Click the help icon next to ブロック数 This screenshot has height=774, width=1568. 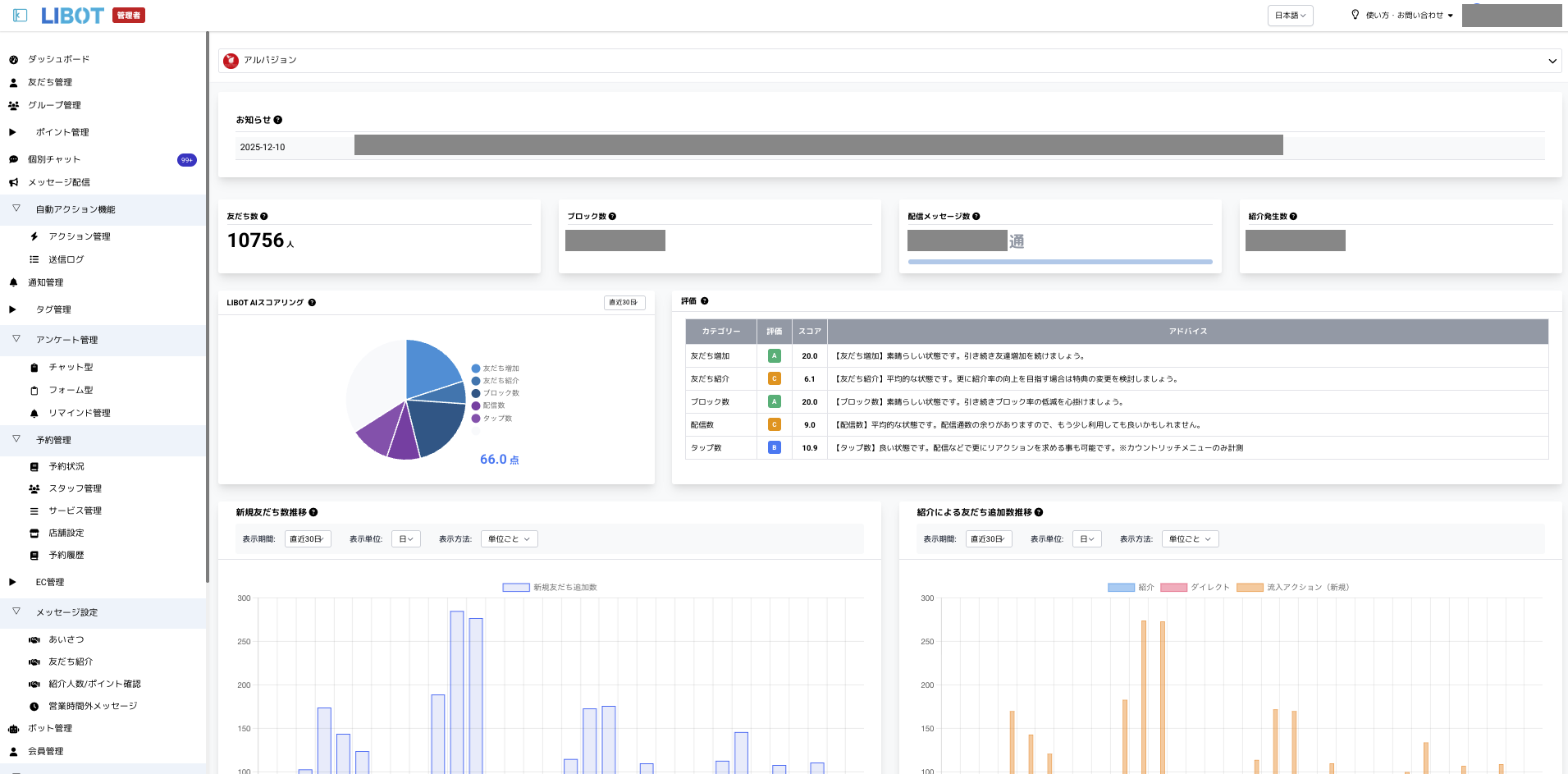tap(613, 217)
